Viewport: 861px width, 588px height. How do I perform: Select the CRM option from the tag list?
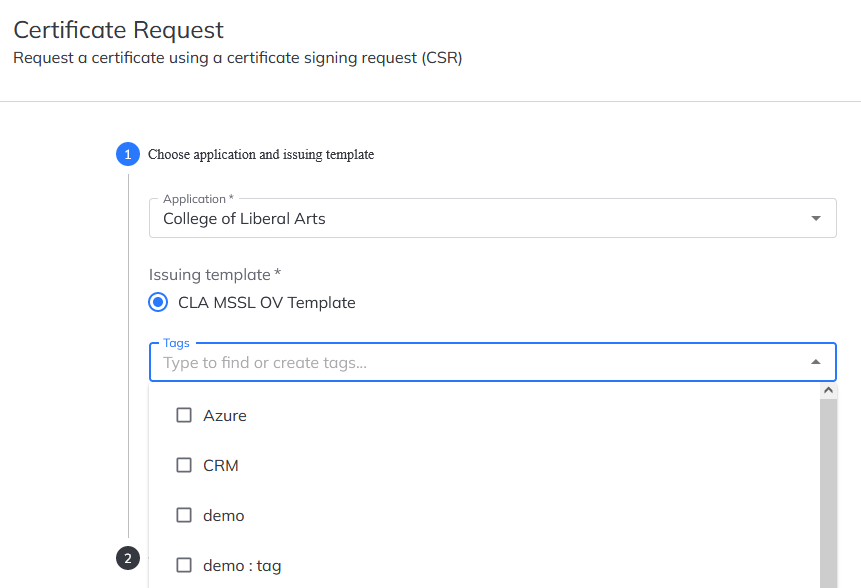click(221, 465)
